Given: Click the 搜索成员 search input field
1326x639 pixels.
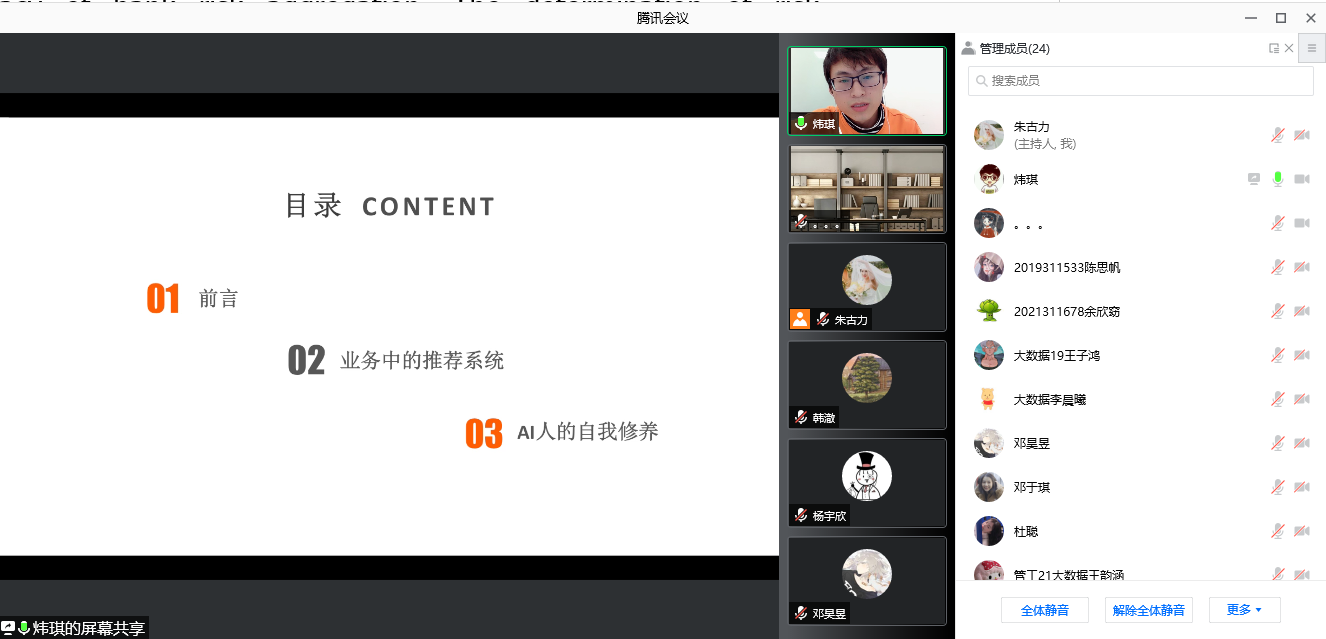Looking at the screenshot, I should (1140, 80).
